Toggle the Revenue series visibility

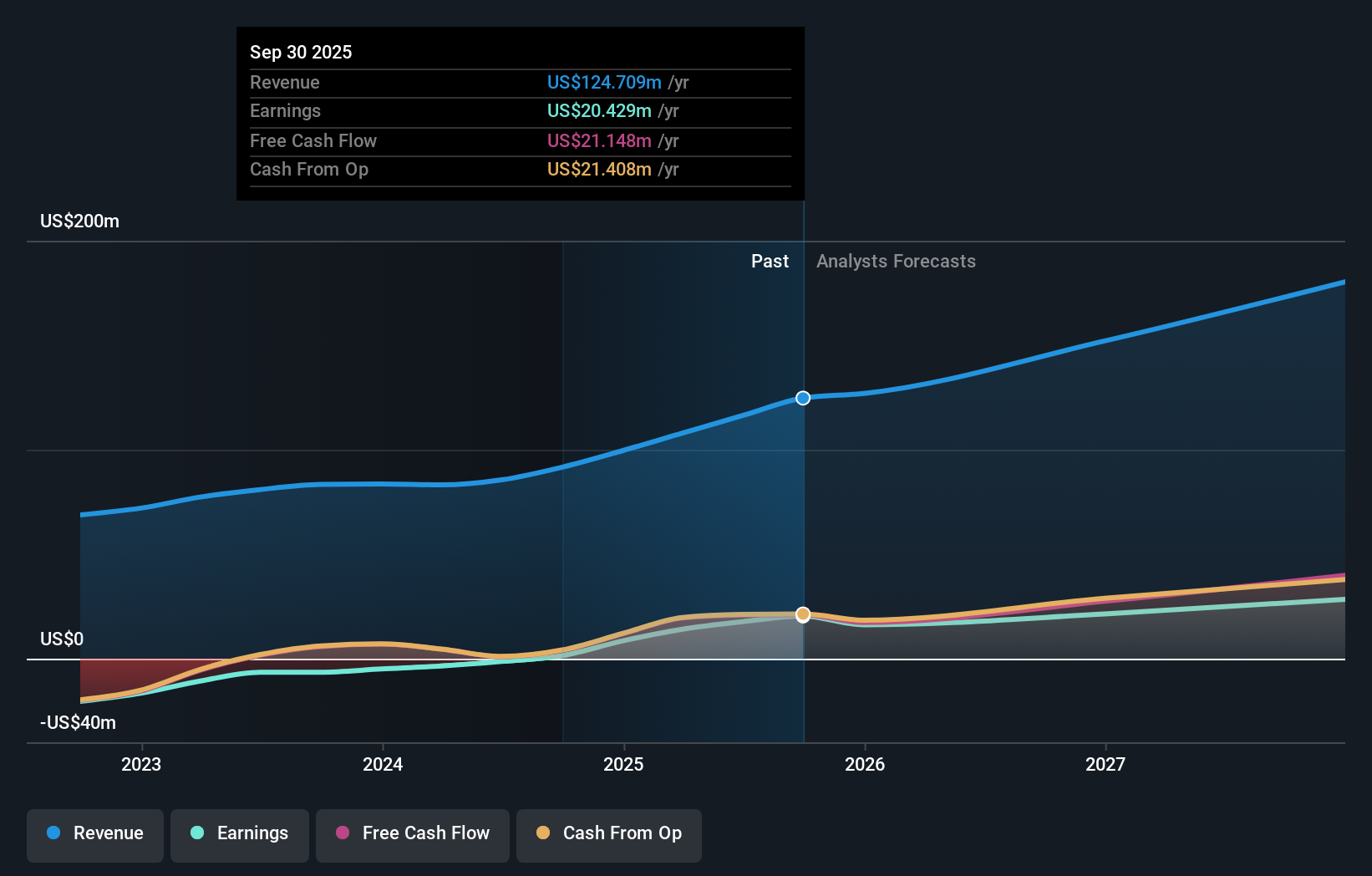94,833
